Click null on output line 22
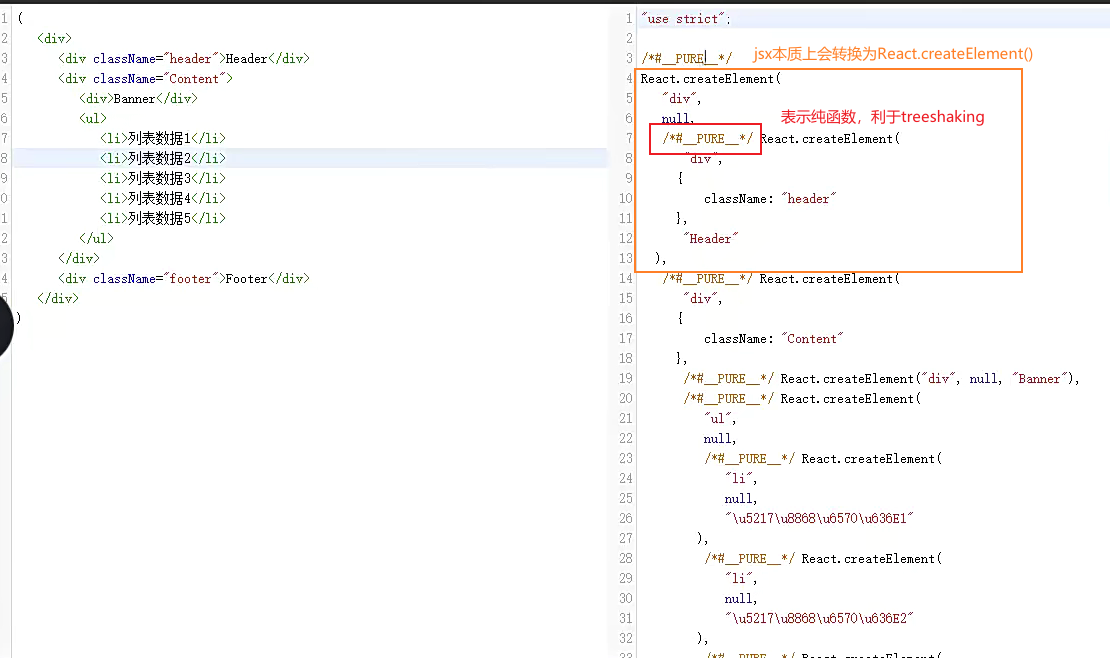 click(x=719, y=439)
